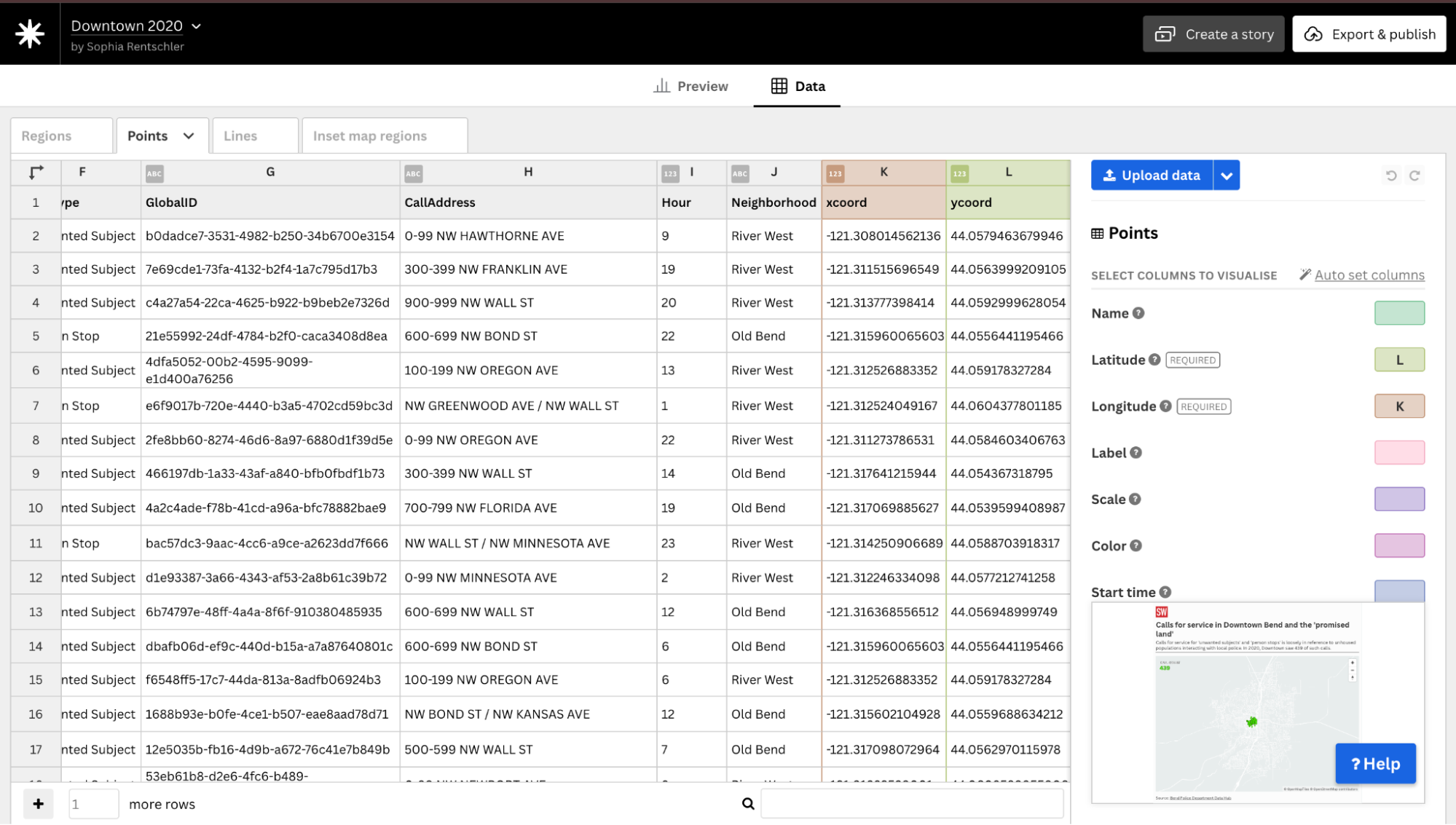
Task: Open the Lines data sheet tab
Action: (255, 135)
